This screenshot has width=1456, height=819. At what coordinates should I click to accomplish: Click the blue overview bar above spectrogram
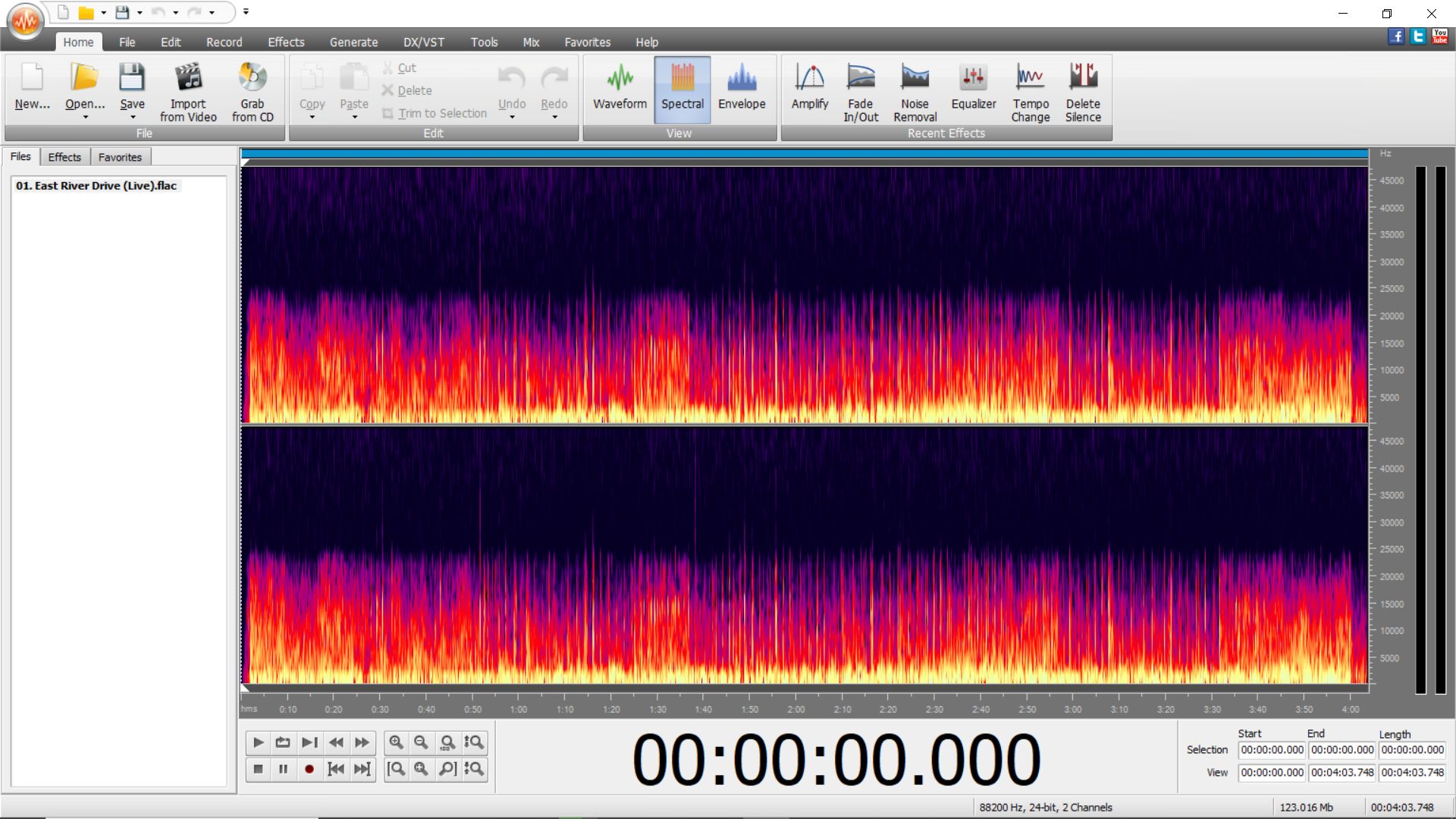pyautogui.click(x=804, y=154)
